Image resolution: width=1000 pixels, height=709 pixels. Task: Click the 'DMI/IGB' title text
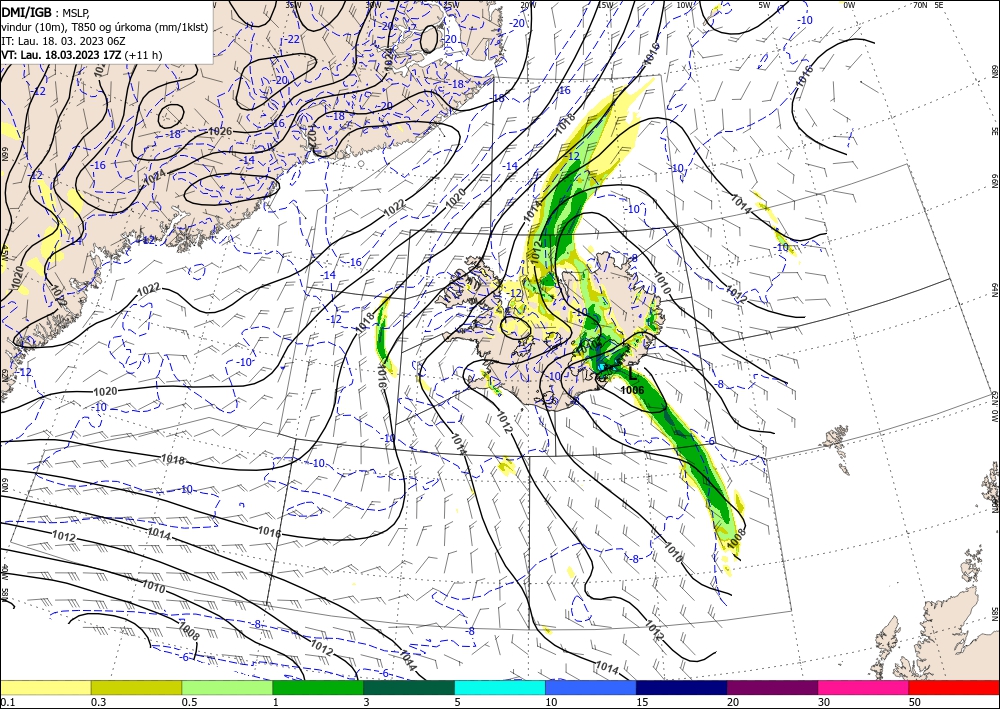26,11
